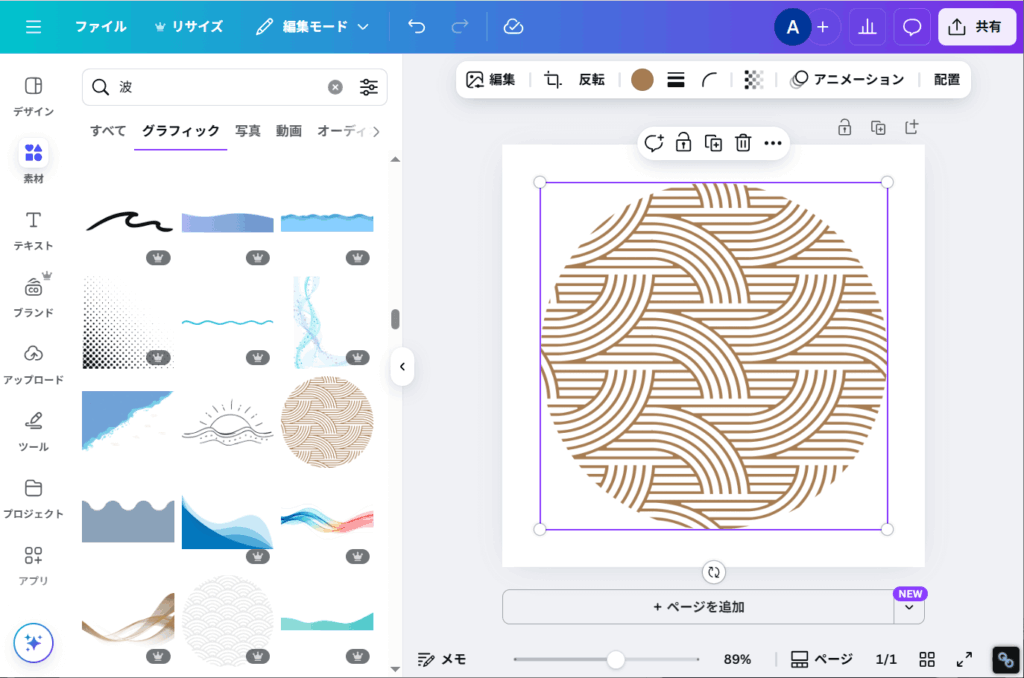Open the ページ pages view
This screenshot has width=1024, height=678.
tap(822, 660)
